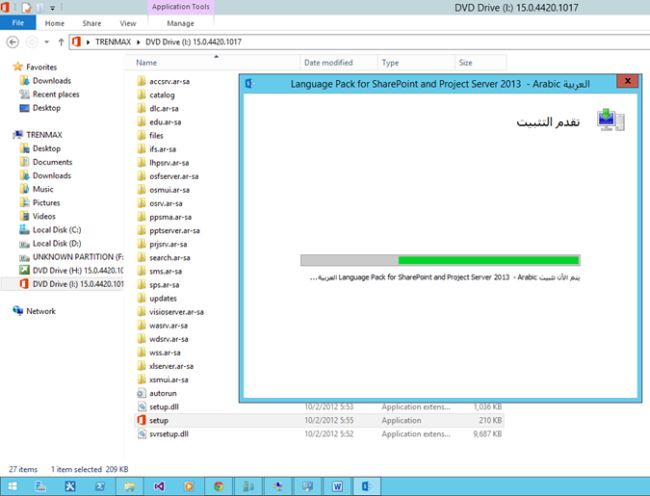Sort by Date modified column header
Screen dimensions: 650x496
[328, 63]
